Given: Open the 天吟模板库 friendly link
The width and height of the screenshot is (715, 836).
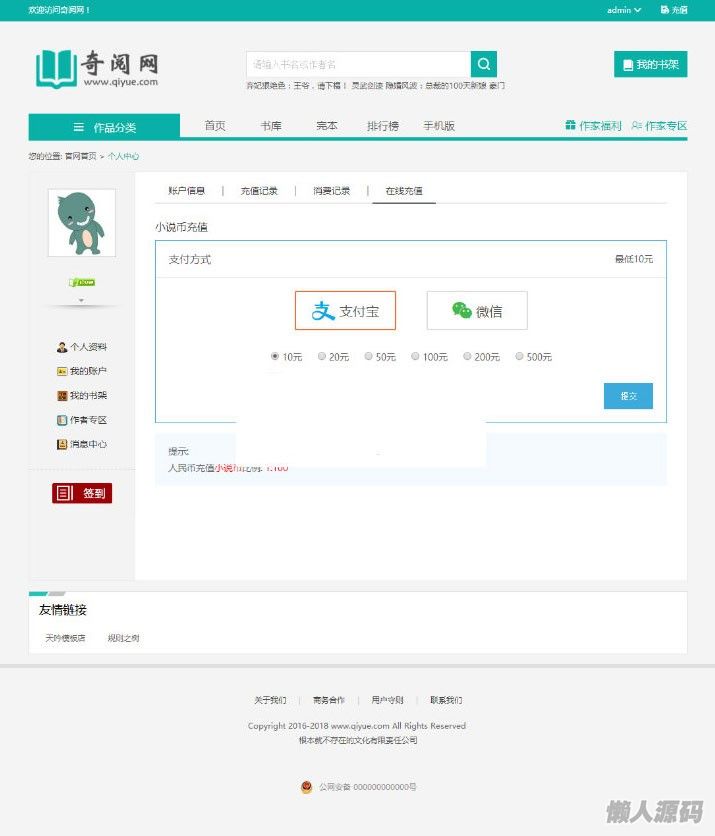Looking at the screenshot, I should (65, 638).
